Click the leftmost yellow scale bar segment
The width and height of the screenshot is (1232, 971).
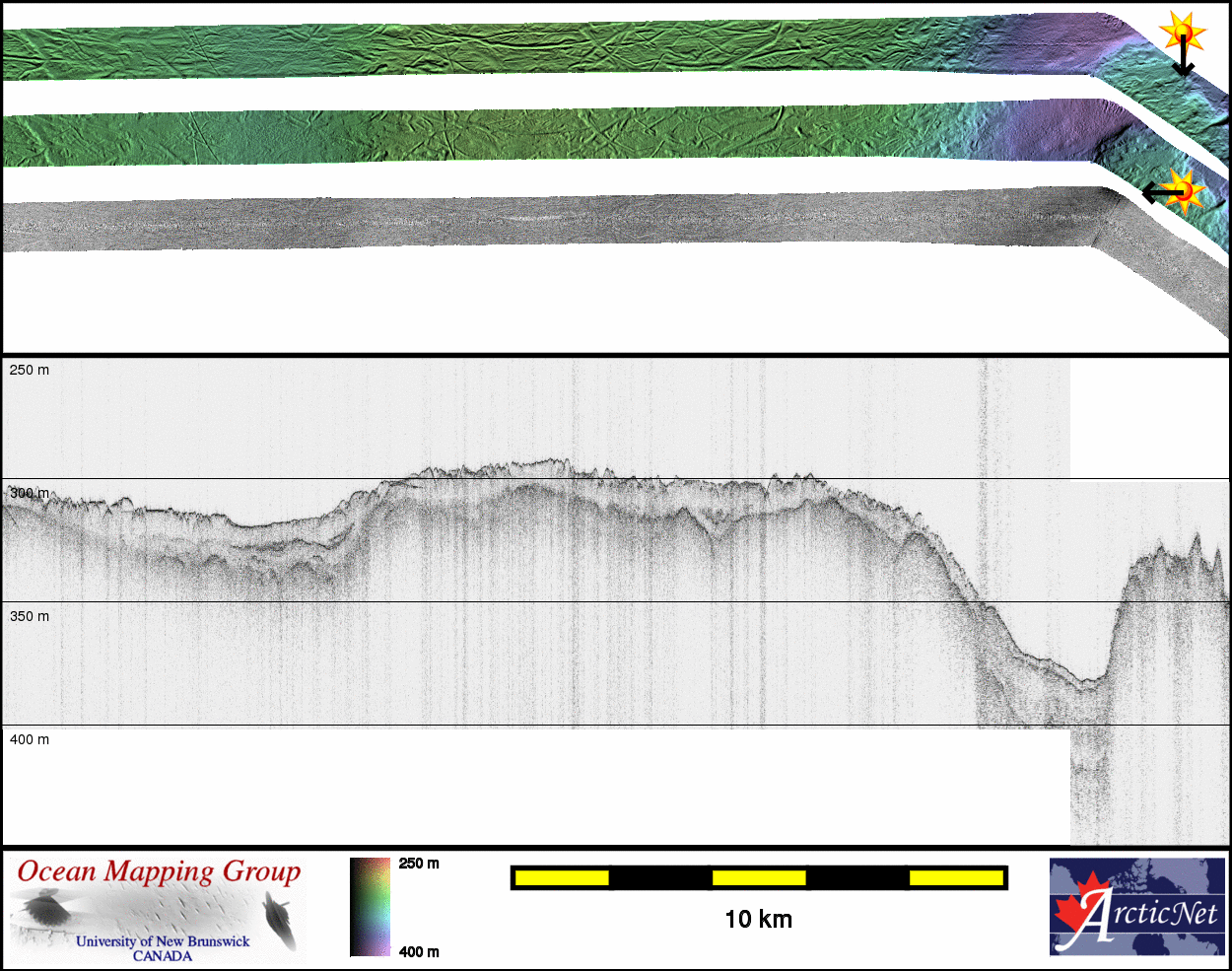[x=562, y=877]
